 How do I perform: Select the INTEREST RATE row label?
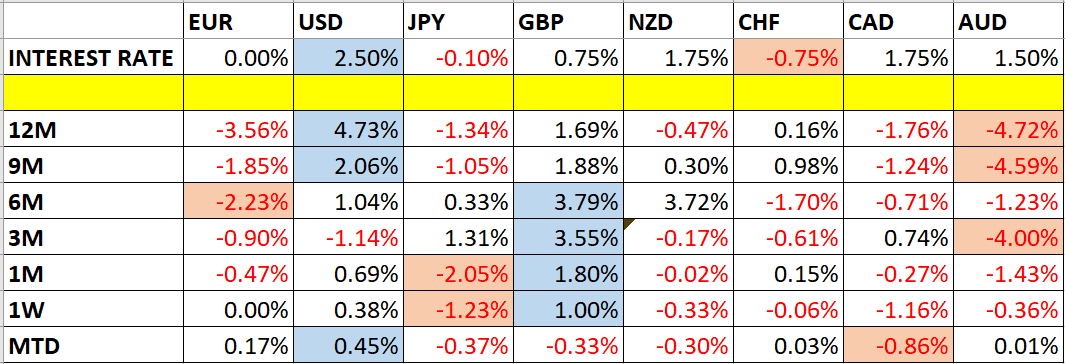[93, 58]
